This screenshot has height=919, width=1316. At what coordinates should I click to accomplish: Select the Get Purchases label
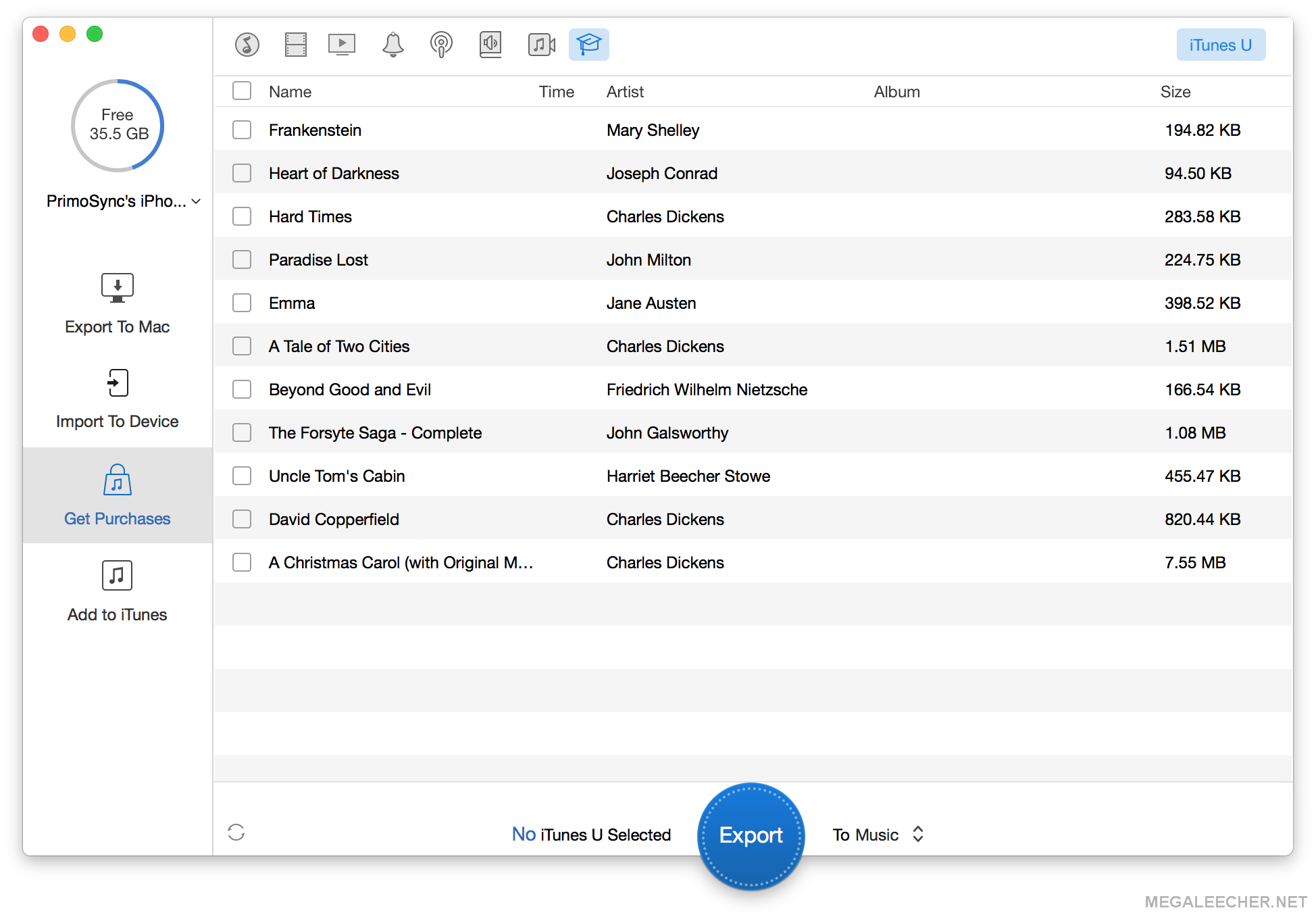pos(118,519)
